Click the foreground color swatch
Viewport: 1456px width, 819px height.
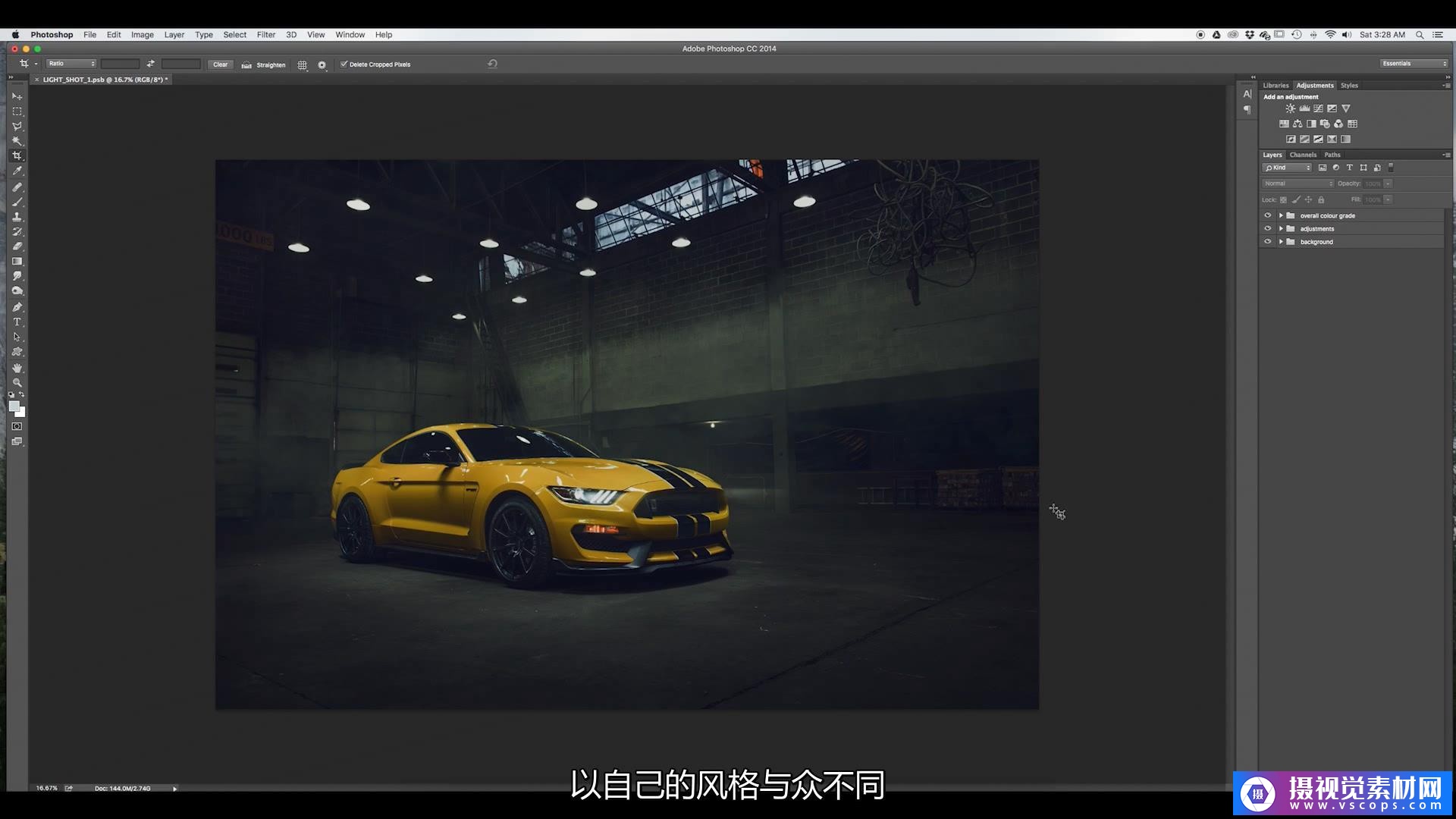pyautogui.click(x=14, y=406)
